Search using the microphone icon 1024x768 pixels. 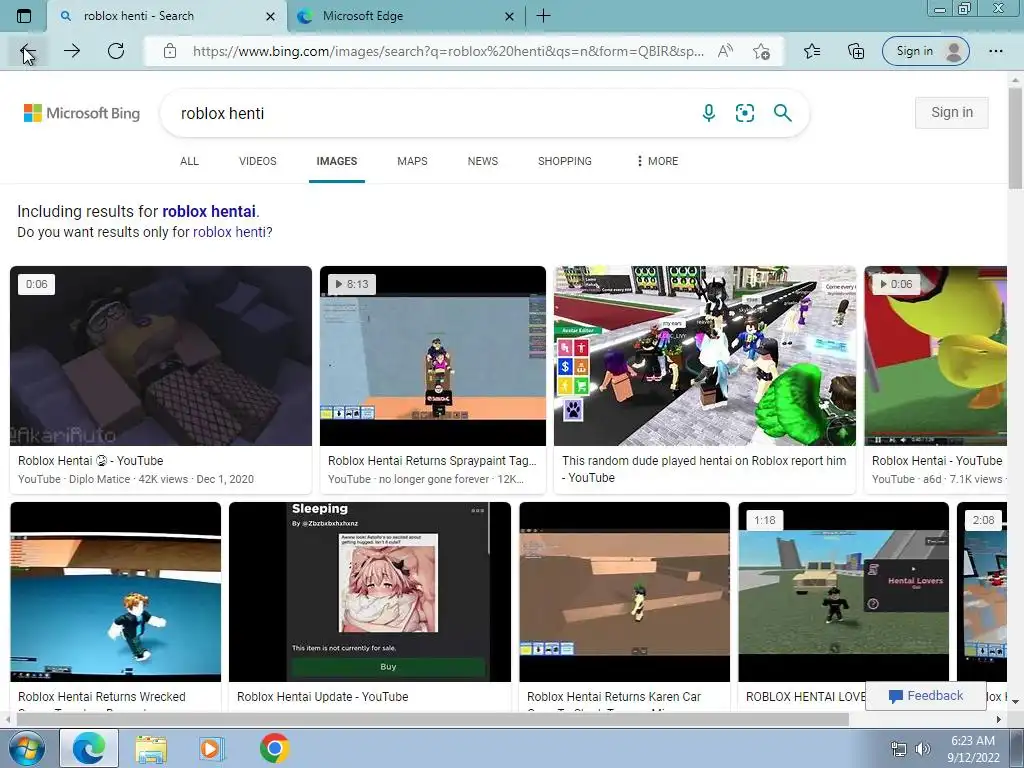(x=709, y=113)
